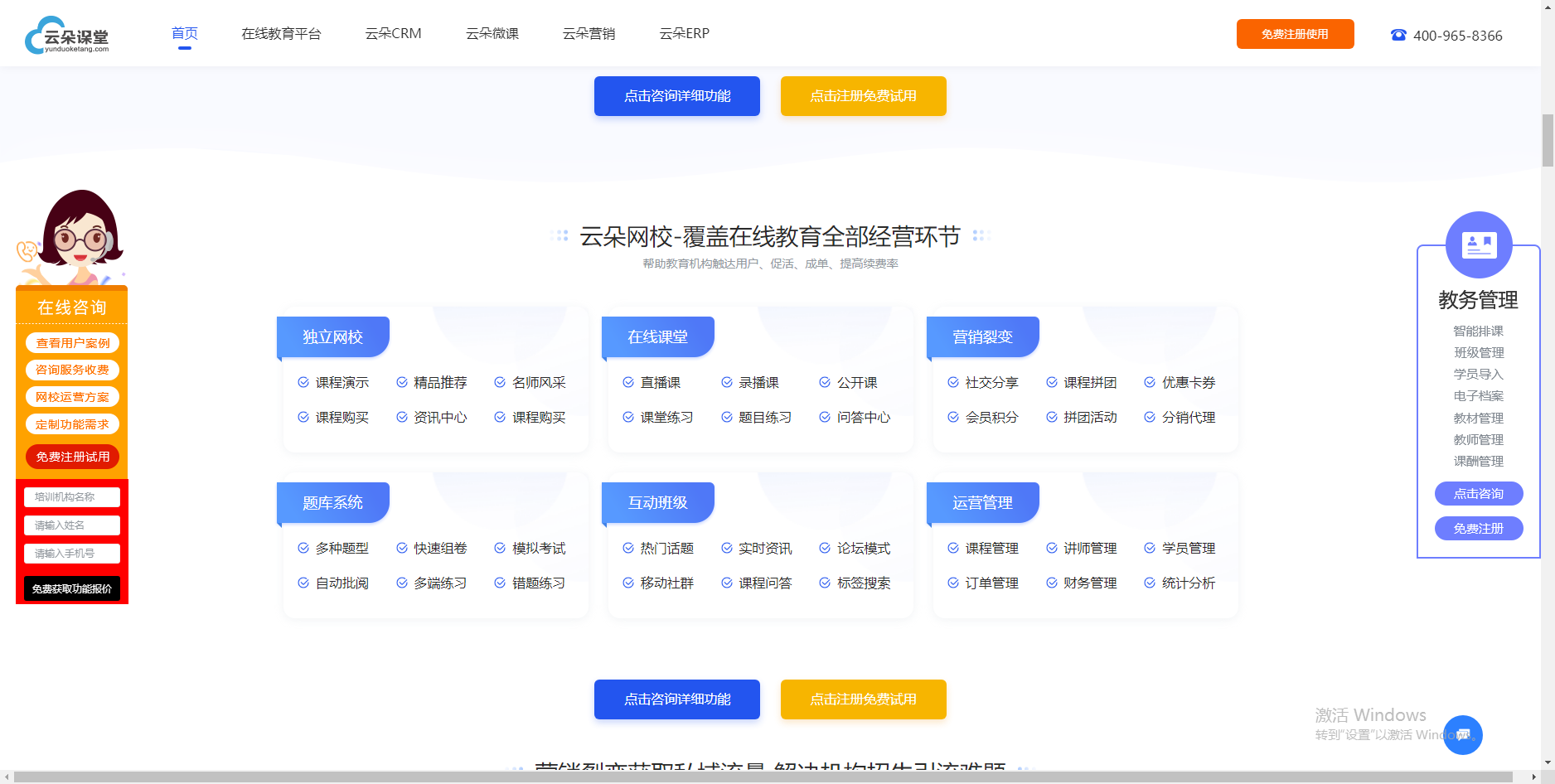Click the check icon beside 优惠卡券
1555x784 pixels.
pos(1150,382)
